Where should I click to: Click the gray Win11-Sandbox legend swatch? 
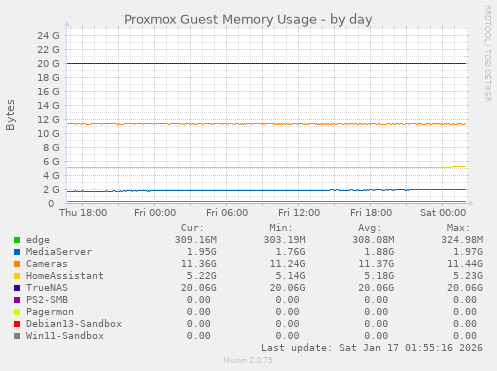point(17,336)
